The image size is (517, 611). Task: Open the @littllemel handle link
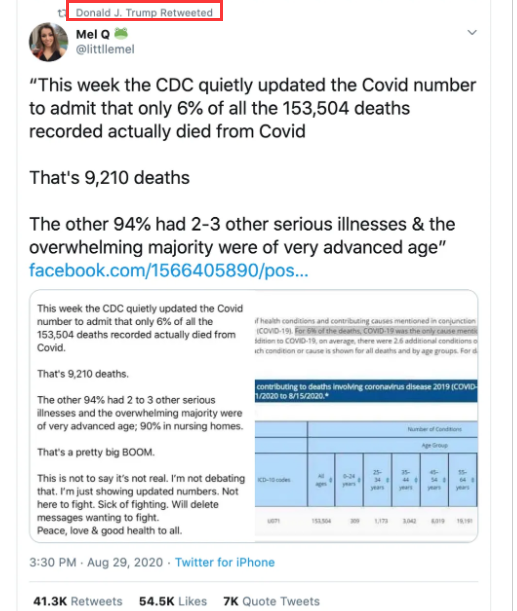105,49
